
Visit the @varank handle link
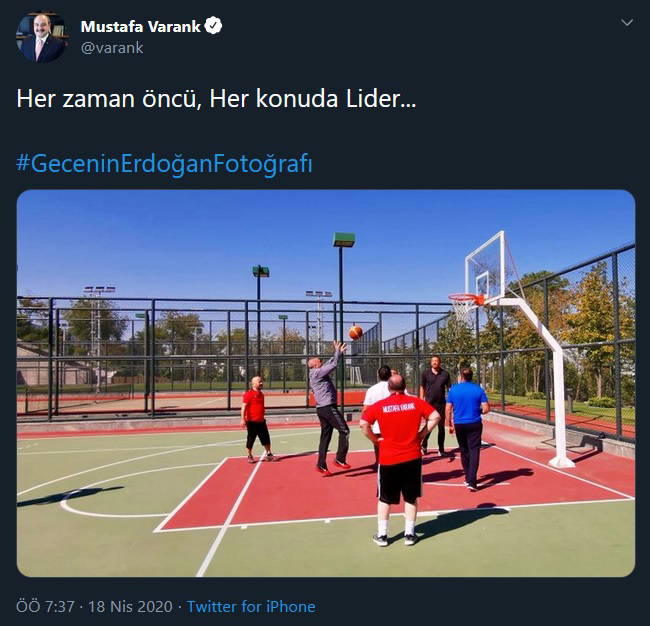[112, 48]
